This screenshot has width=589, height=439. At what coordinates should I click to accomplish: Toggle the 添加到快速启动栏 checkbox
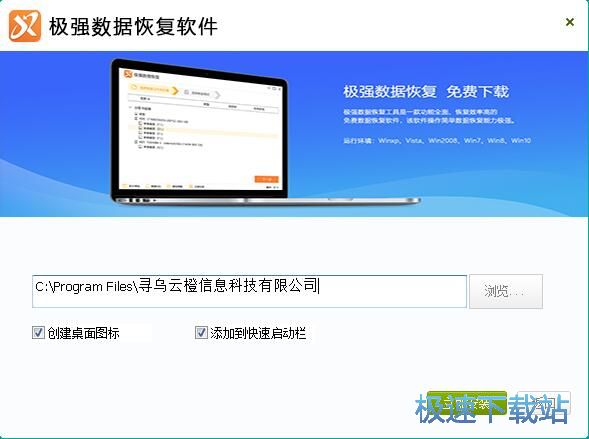click(x=201, y=332)
